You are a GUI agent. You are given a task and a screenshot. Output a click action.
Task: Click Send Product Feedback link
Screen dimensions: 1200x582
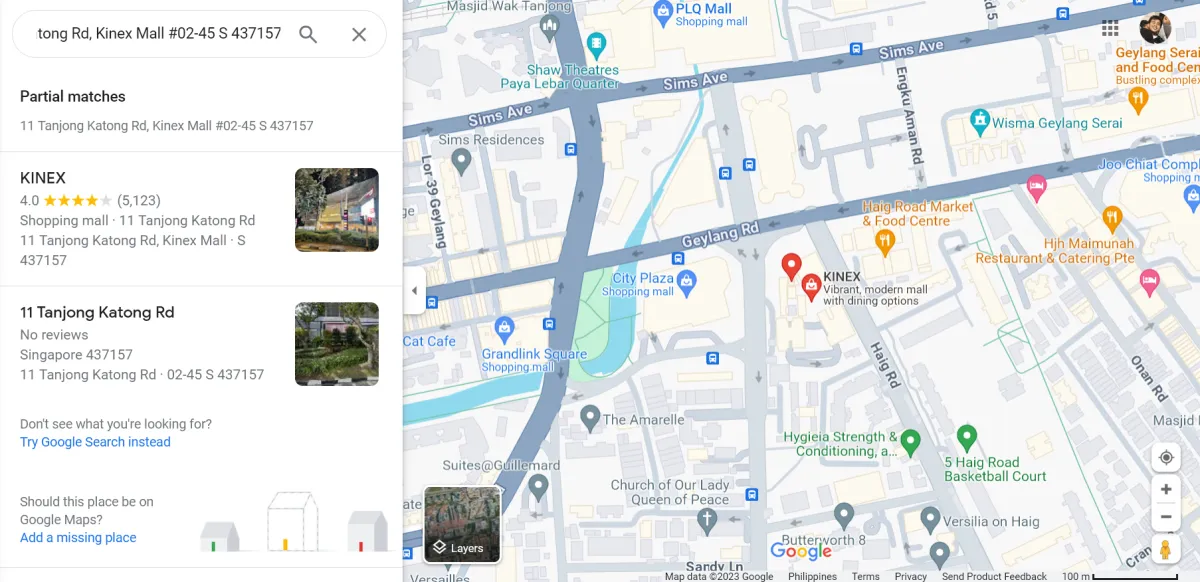click(994, 576)
